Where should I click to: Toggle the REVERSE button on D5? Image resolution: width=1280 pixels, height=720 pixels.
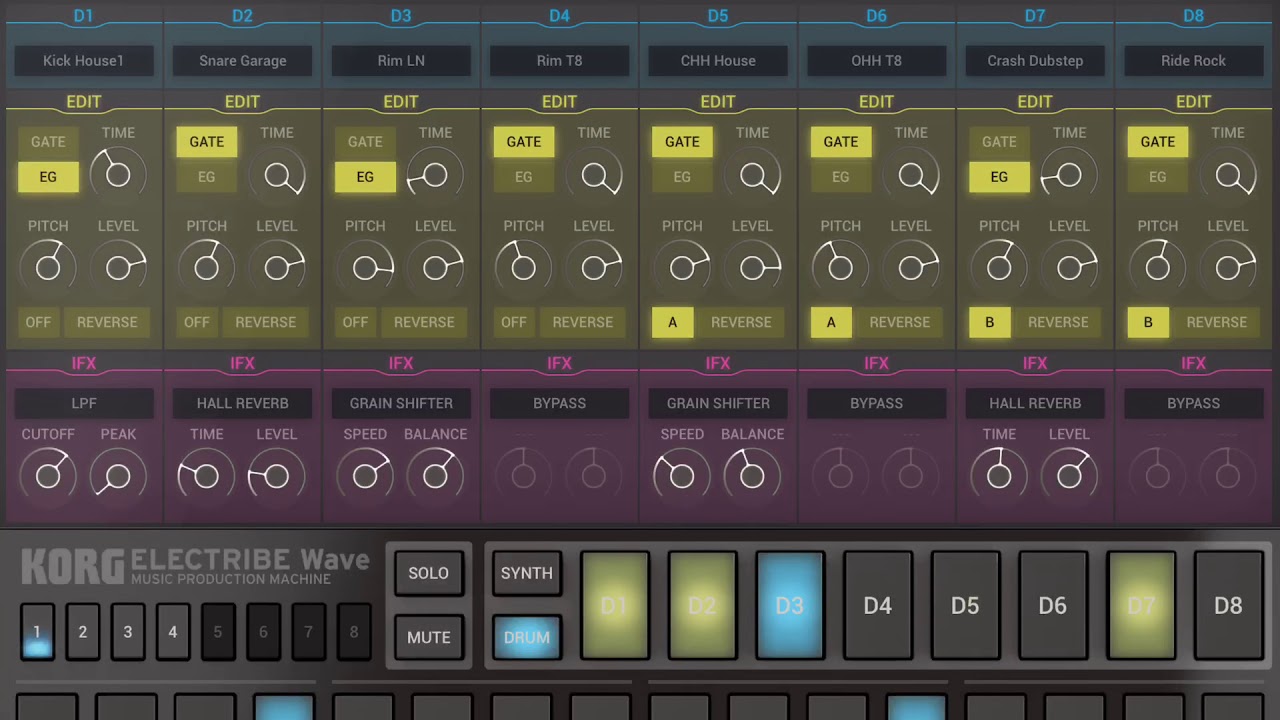point(741,322)
